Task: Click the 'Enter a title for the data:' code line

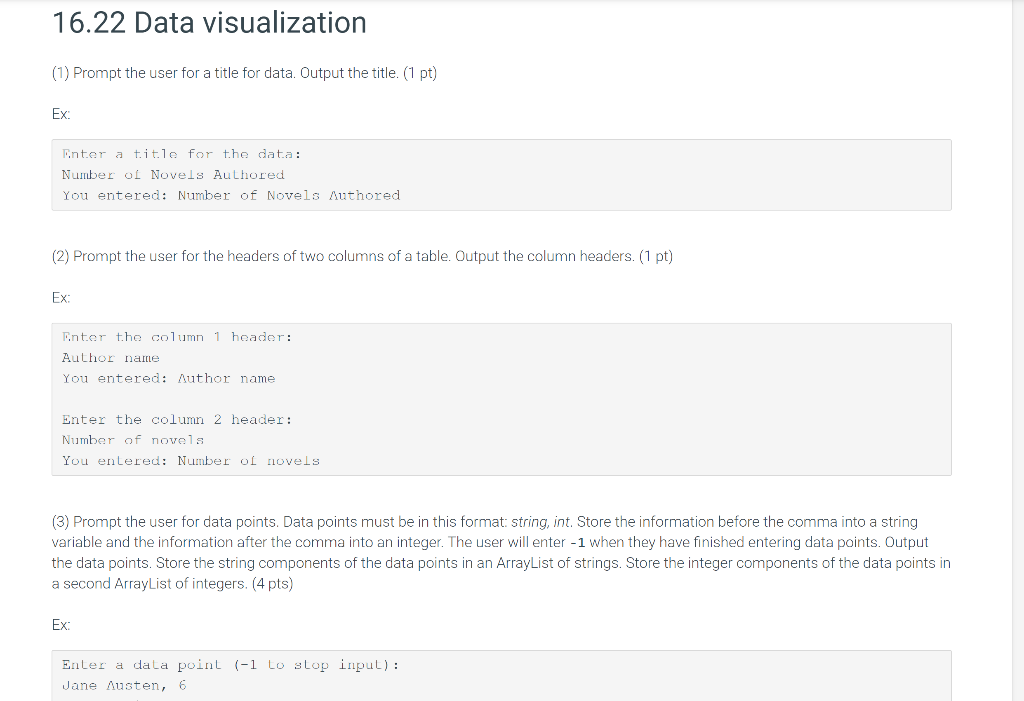Action: [x=182, y=154]
